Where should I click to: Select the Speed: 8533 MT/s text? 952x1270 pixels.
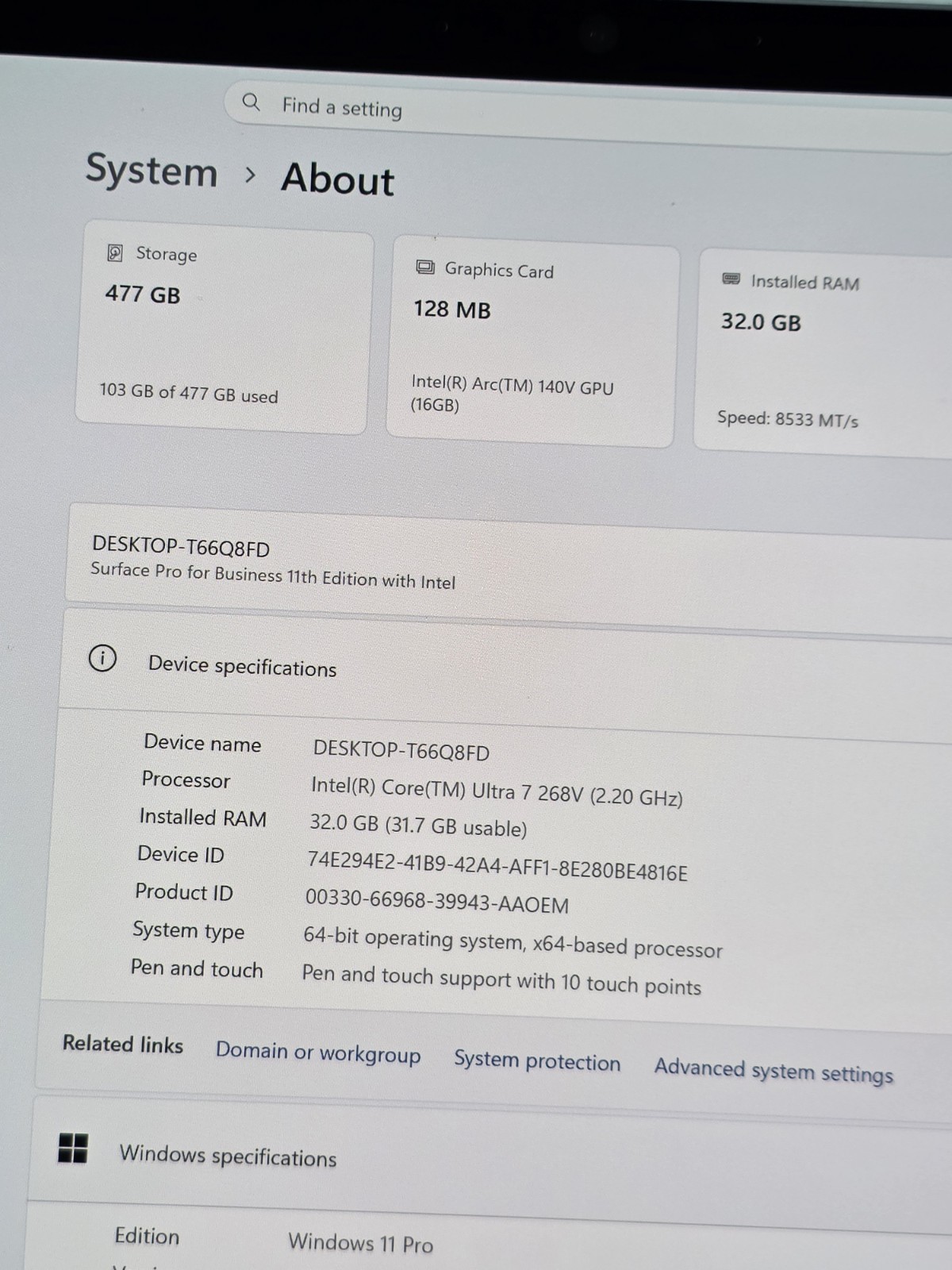pos(788,418)
